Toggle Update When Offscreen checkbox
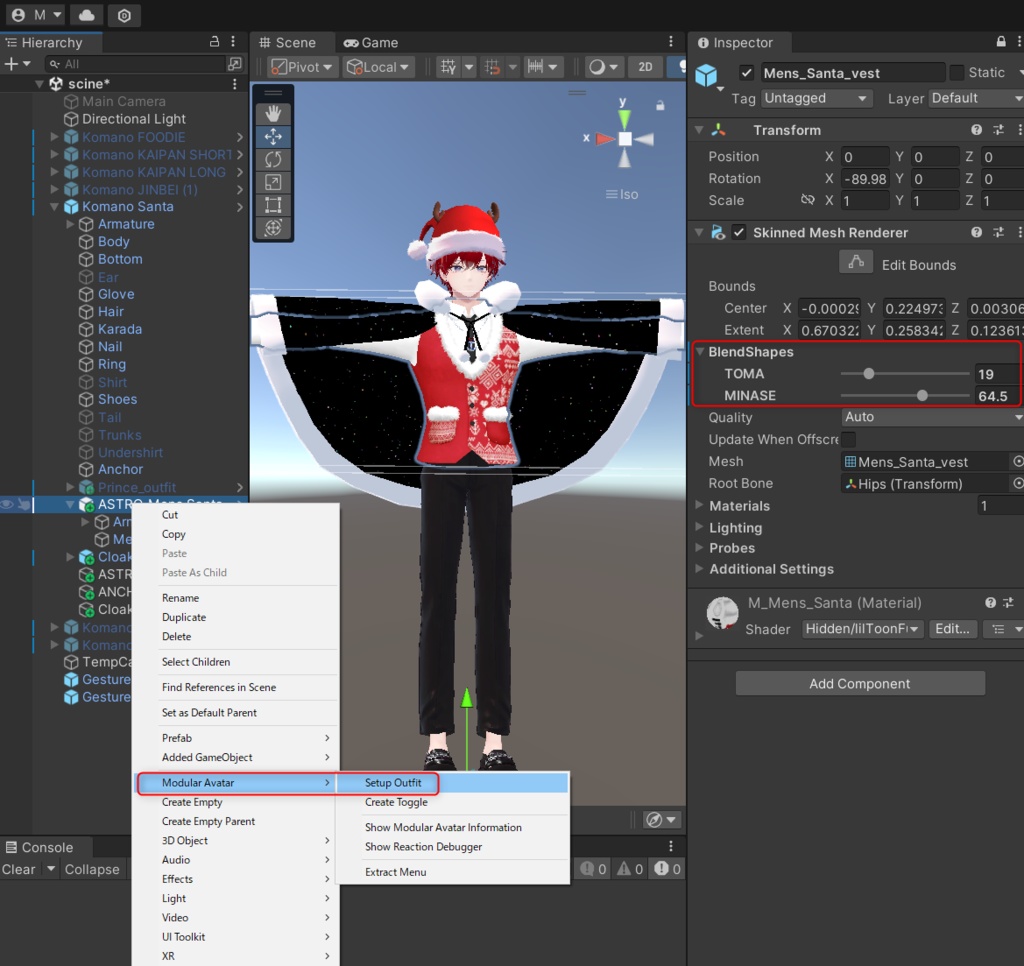 coord(848,440)
